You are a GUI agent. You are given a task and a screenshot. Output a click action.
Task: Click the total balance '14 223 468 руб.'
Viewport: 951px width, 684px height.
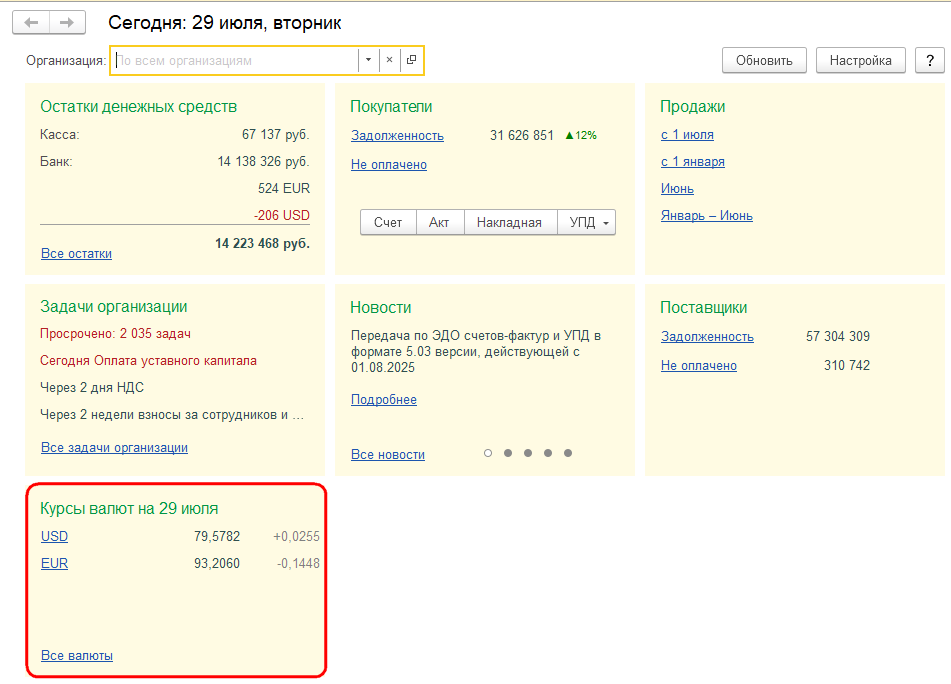(x=262, y=243)
